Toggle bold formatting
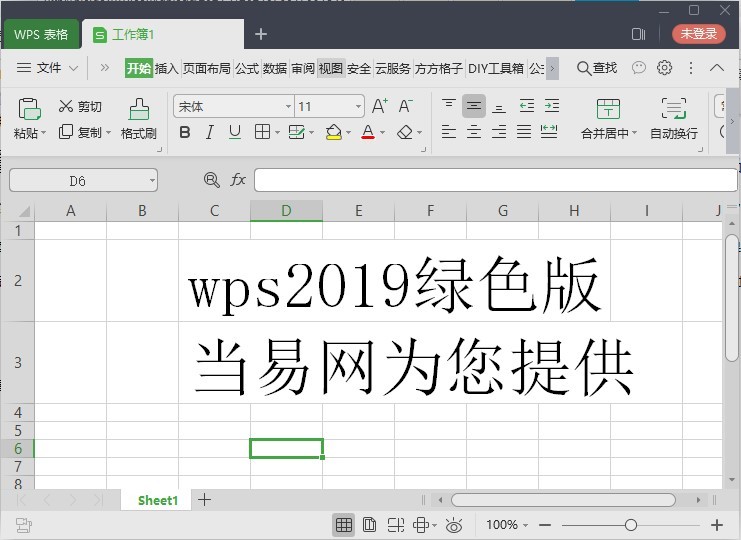 pyautogui.click(x=184, y=132)
